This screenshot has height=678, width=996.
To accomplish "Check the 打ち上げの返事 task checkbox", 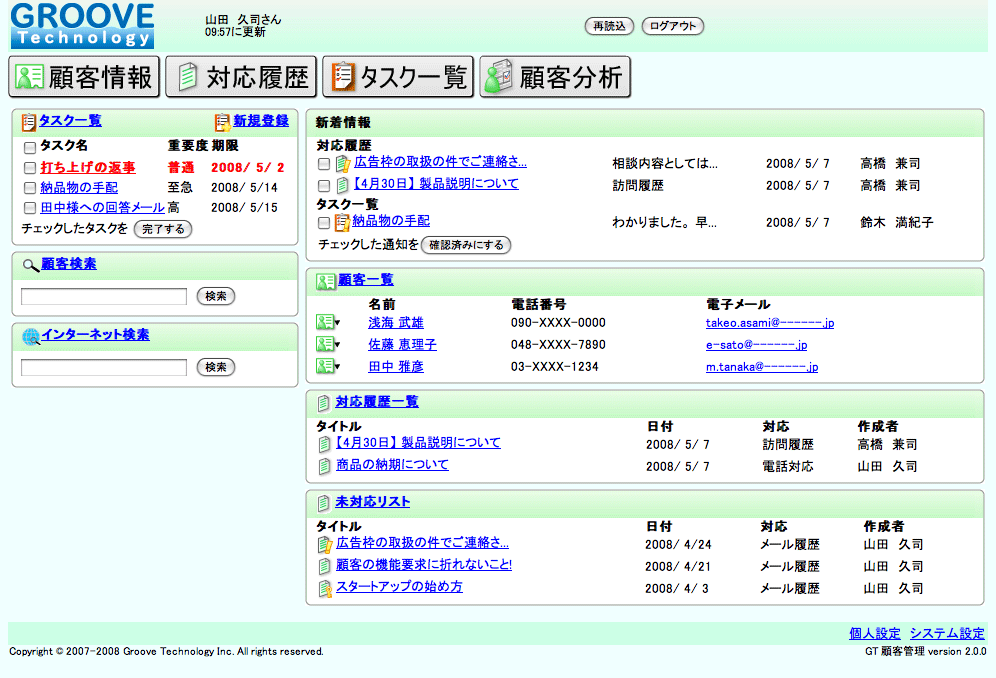I will pos(30,168).
